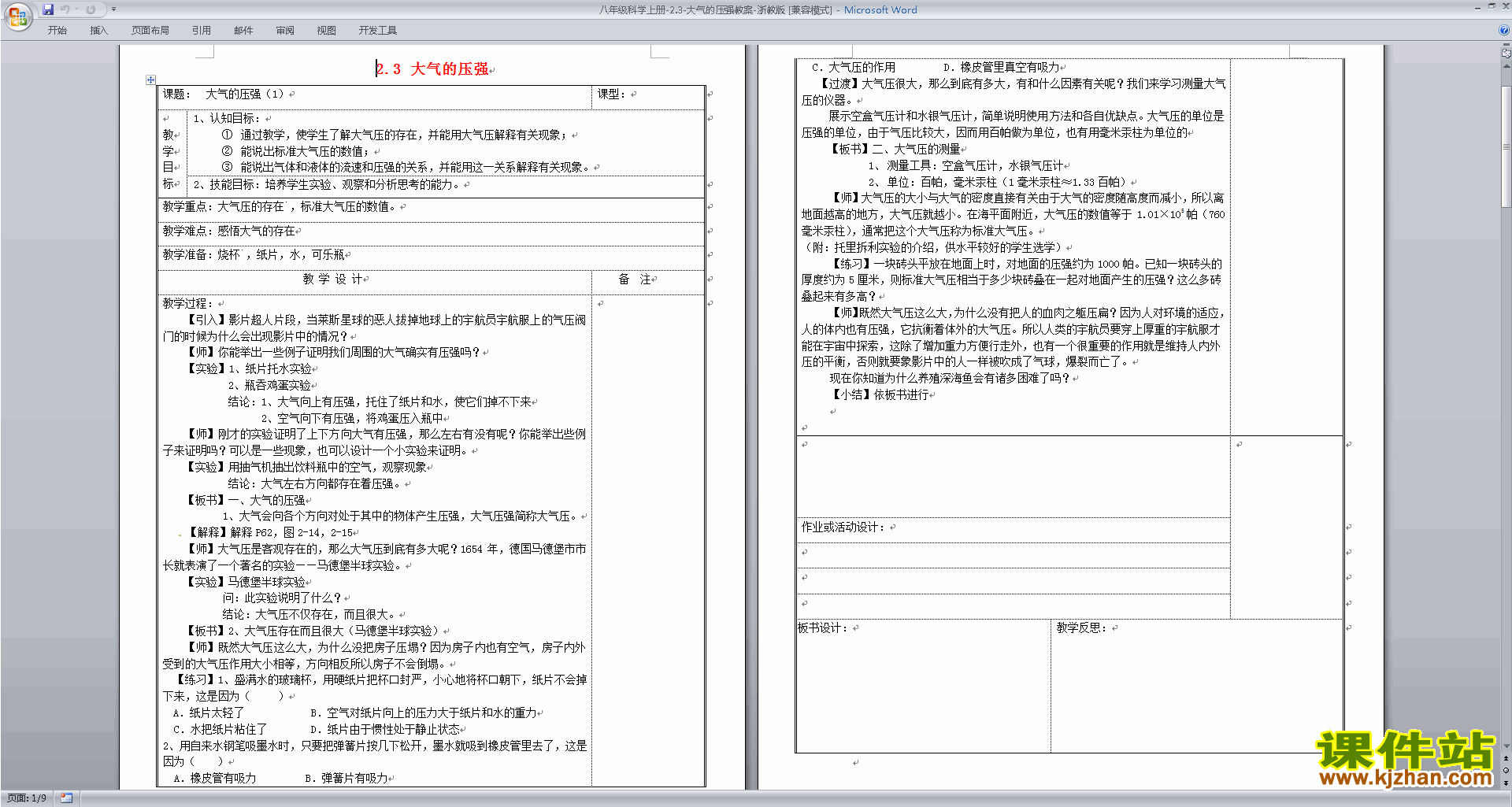The height and width of the screenshot is (807, 1512).
Task: Click the line 现在你知道为什么养殖深海鱼会有诸多困难了吗?
Action: [x=950, y=378]
